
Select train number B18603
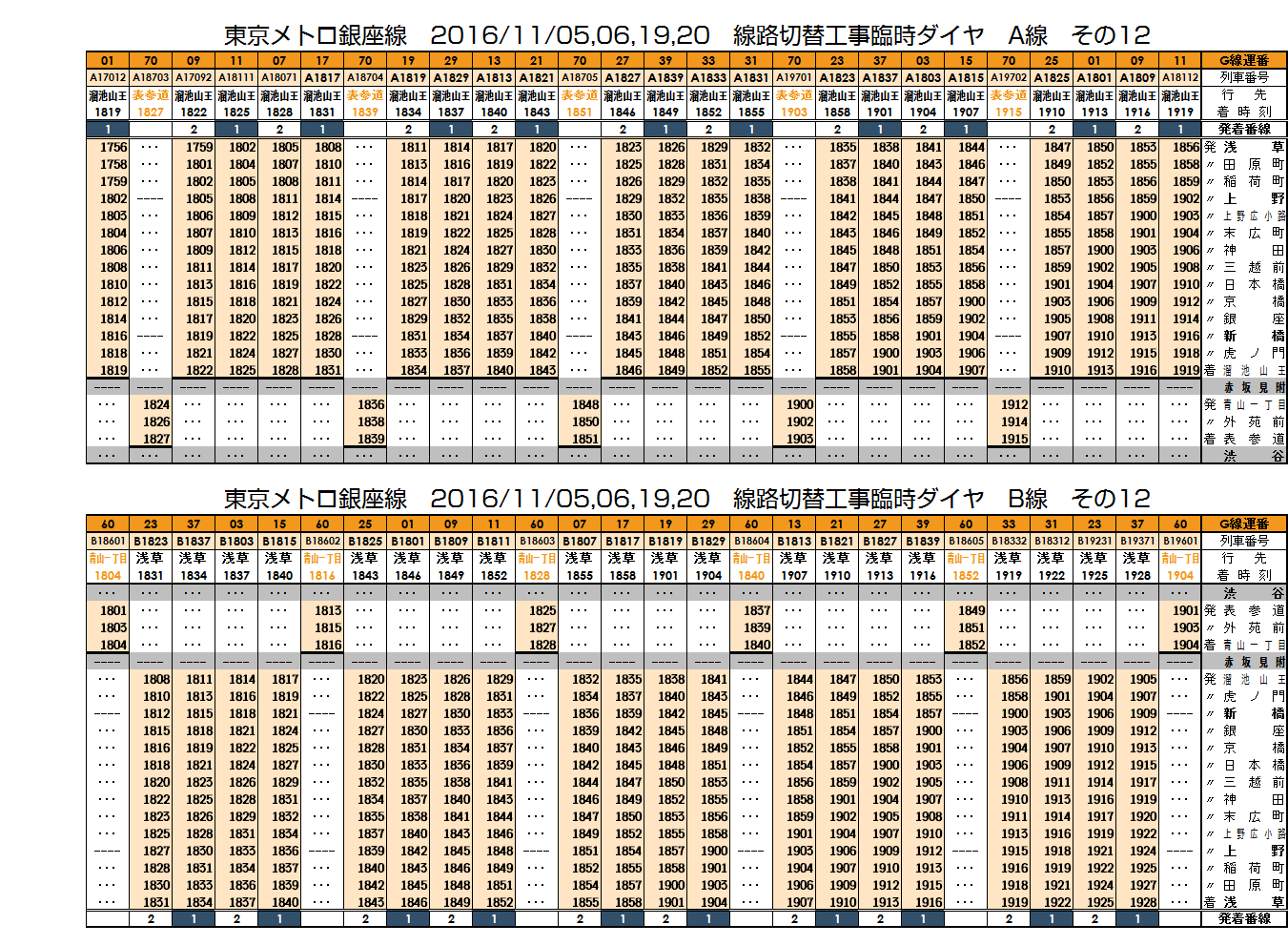point(537,541)
